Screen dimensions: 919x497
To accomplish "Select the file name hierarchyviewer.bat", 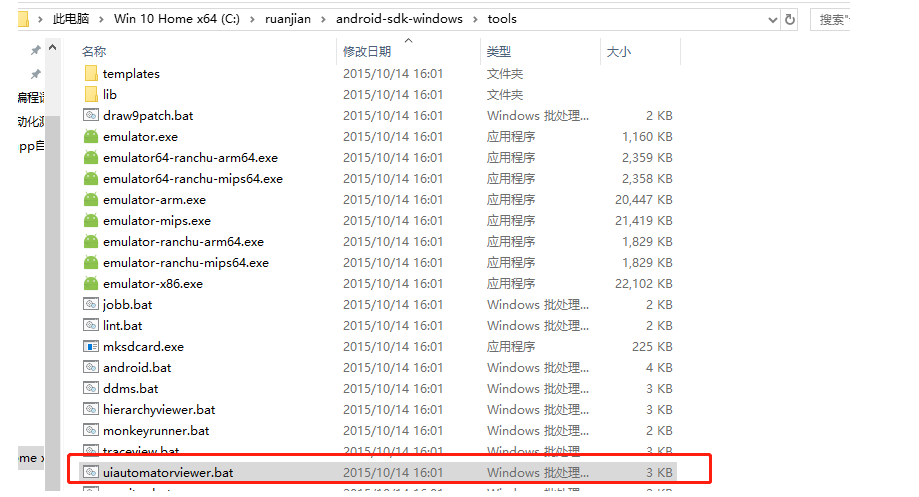I will point(159,410).
